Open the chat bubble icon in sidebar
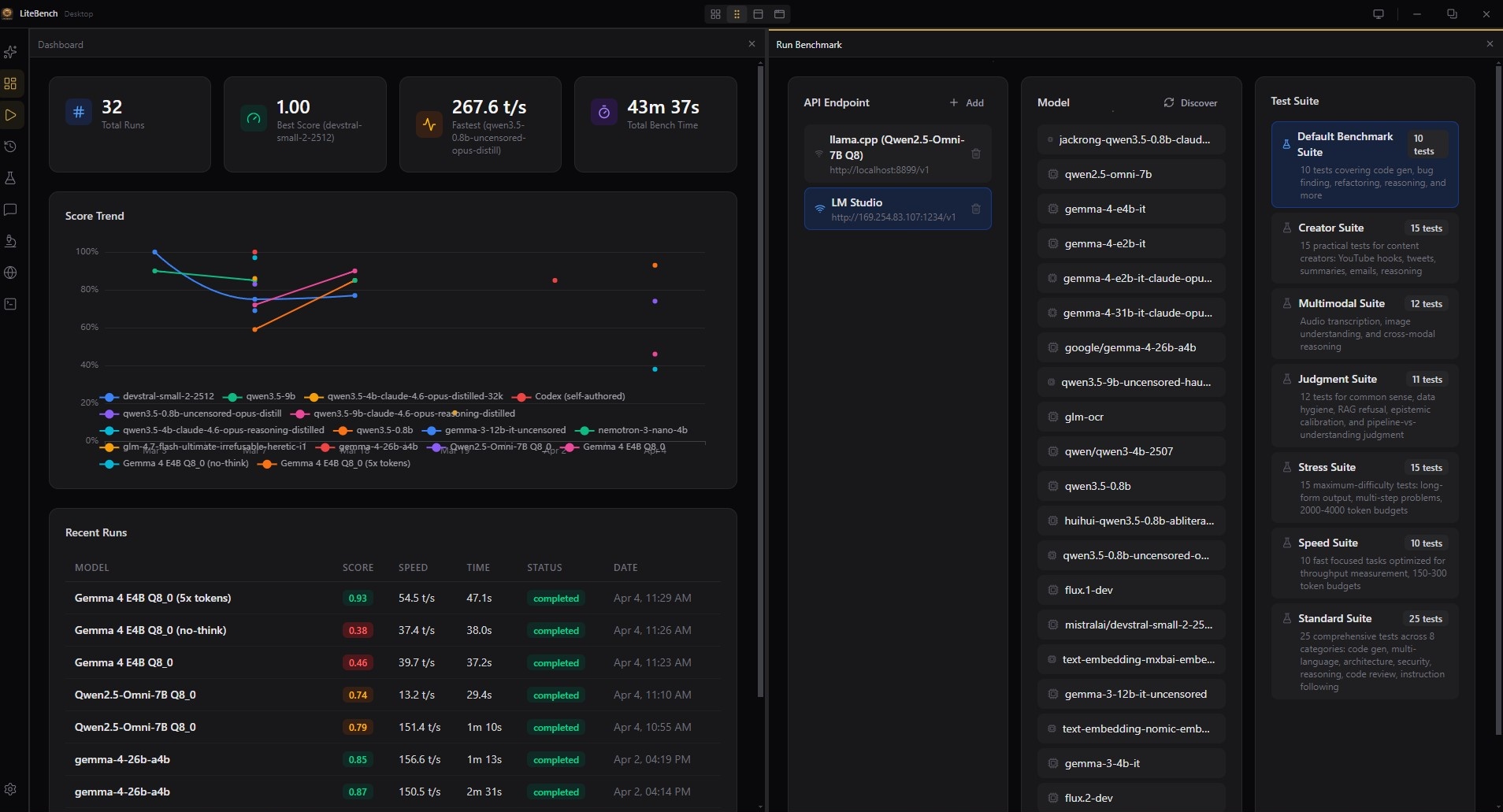Screen dimensions: 1503x812 pos(10,209)
